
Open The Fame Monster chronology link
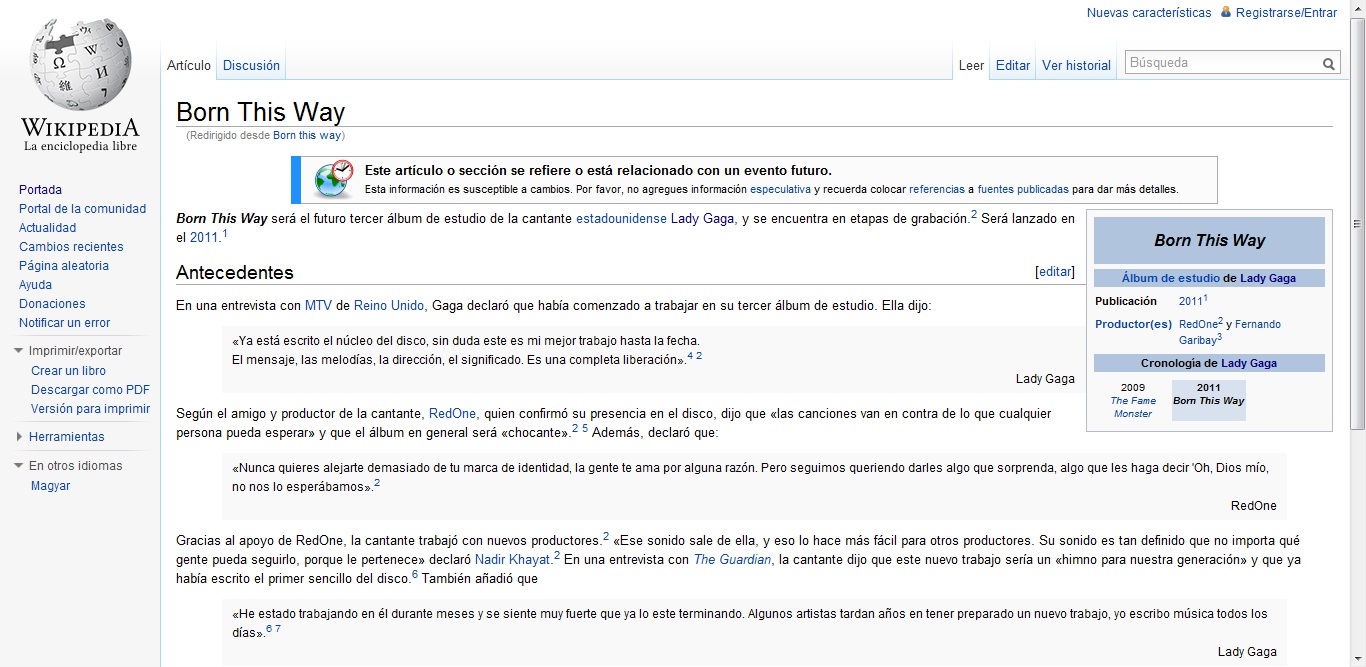(1133, 407)
